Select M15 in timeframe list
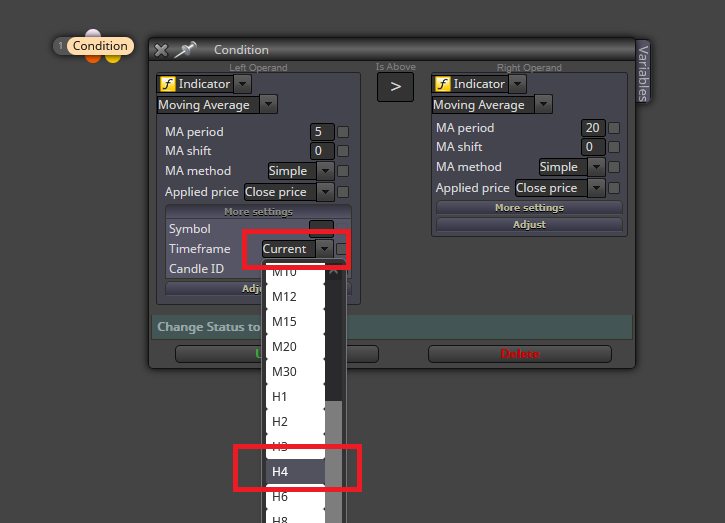The height and width of the screenshot is (523, 725). pos(295,322)
